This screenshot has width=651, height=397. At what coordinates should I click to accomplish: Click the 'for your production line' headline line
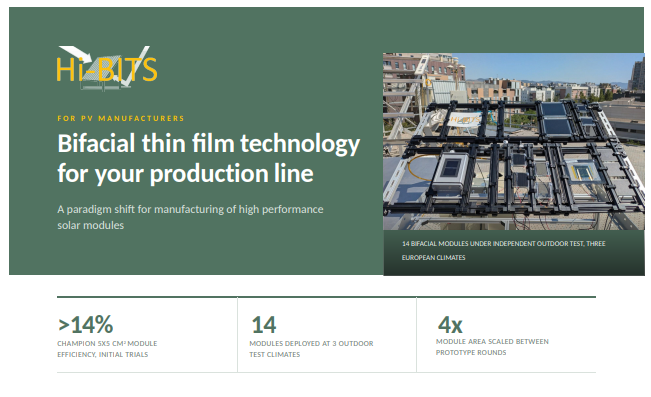coord(185,174)
